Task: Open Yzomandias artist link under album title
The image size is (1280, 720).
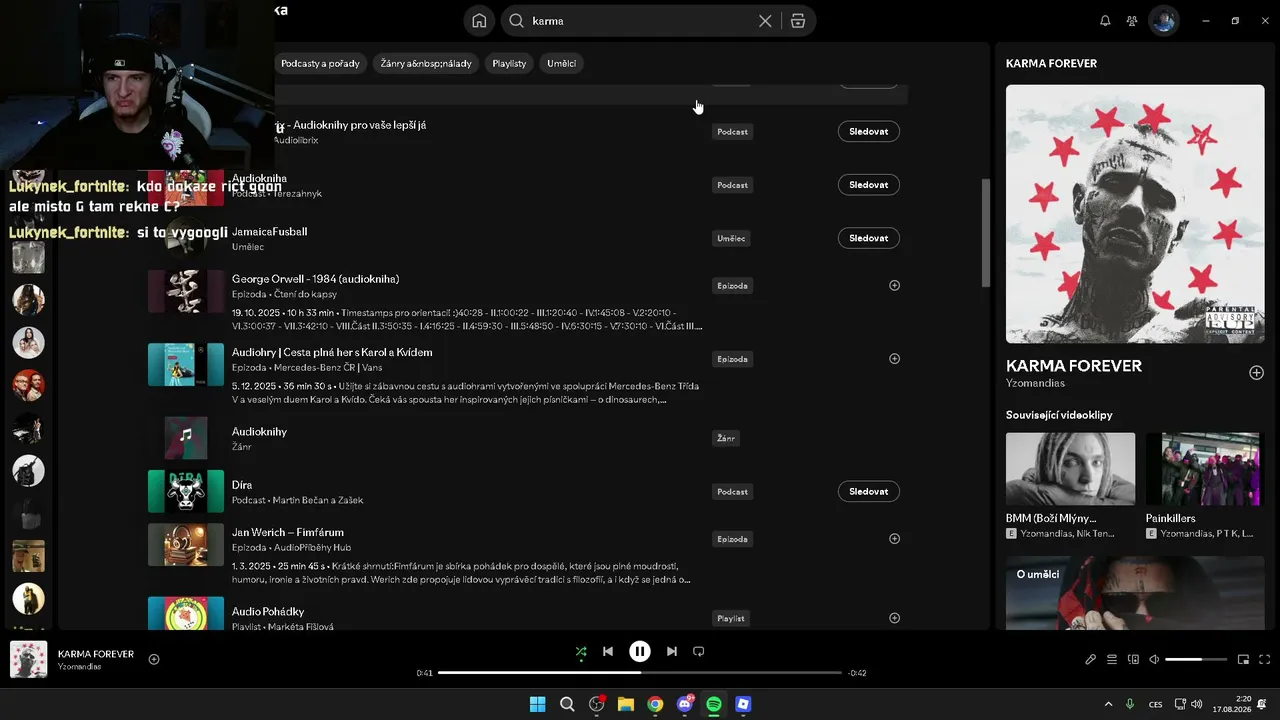Action: 1035,383
